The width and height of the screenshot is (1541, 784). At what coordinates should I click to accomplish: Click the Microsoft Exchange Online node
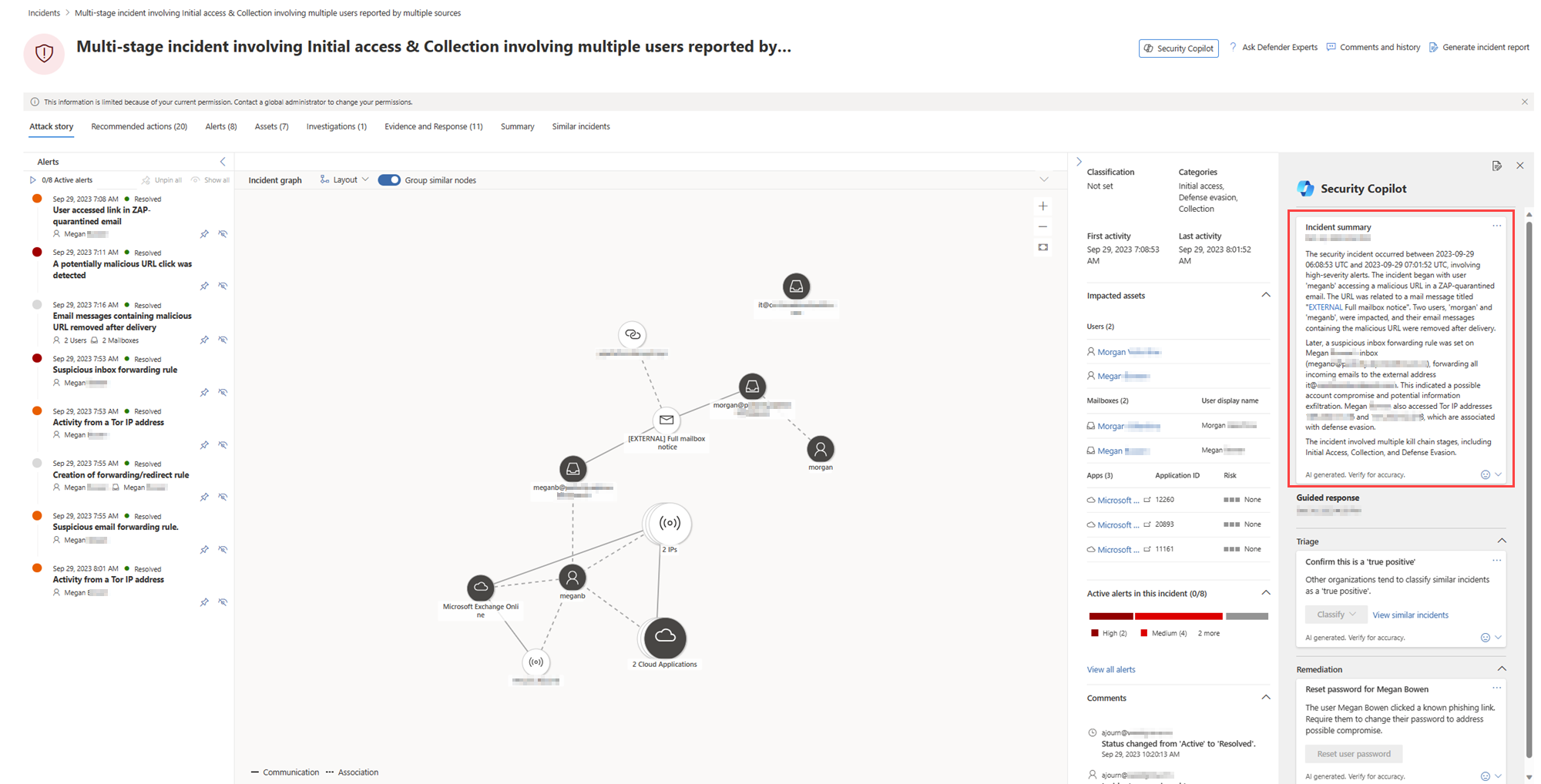pos(481,588)
